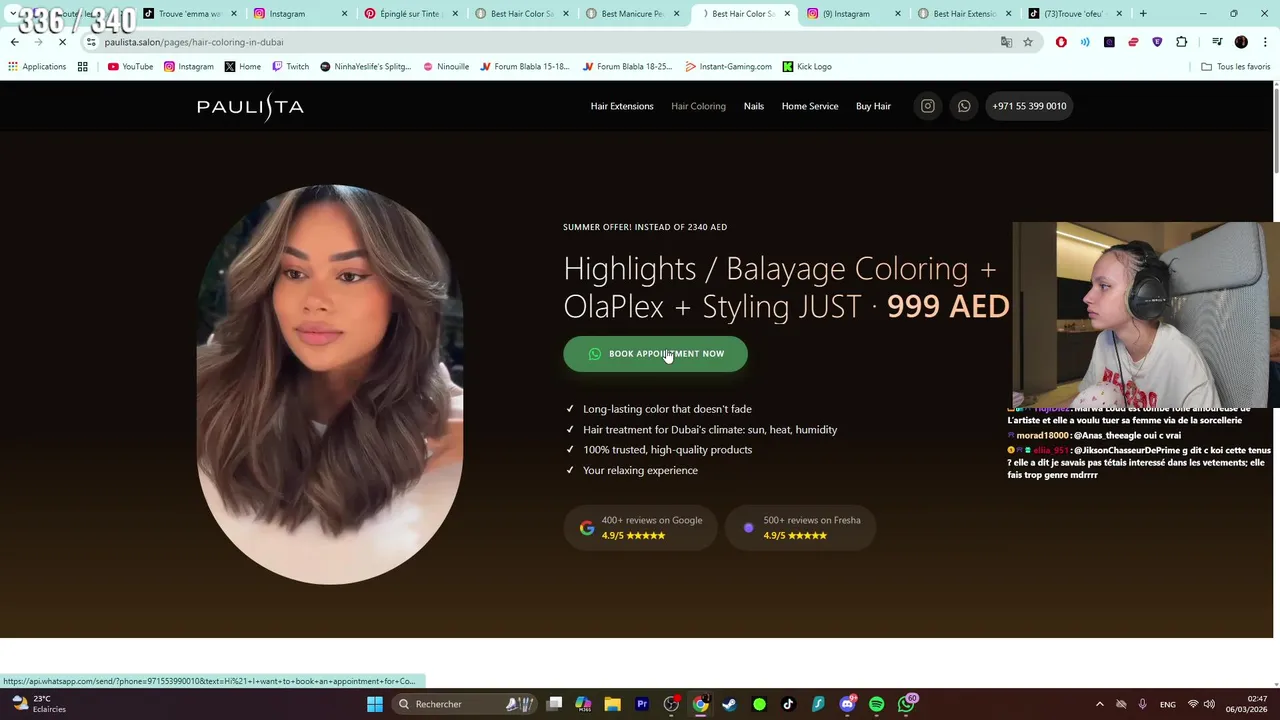This screenshot has width=1280, height=720.
Task: Open Task View from the taskbar
Action: (x=554, y=704)
